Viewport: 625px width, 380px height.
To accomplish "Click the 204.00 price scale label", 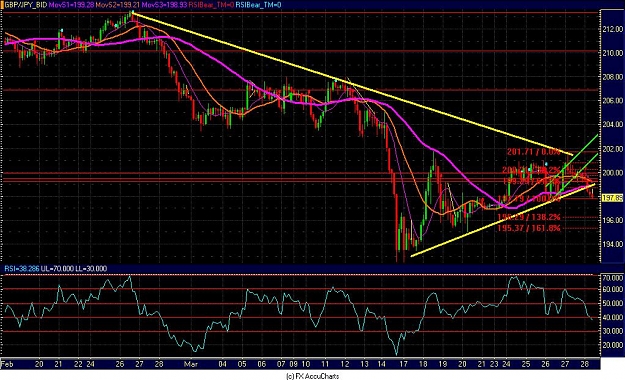I will point(613,125).
